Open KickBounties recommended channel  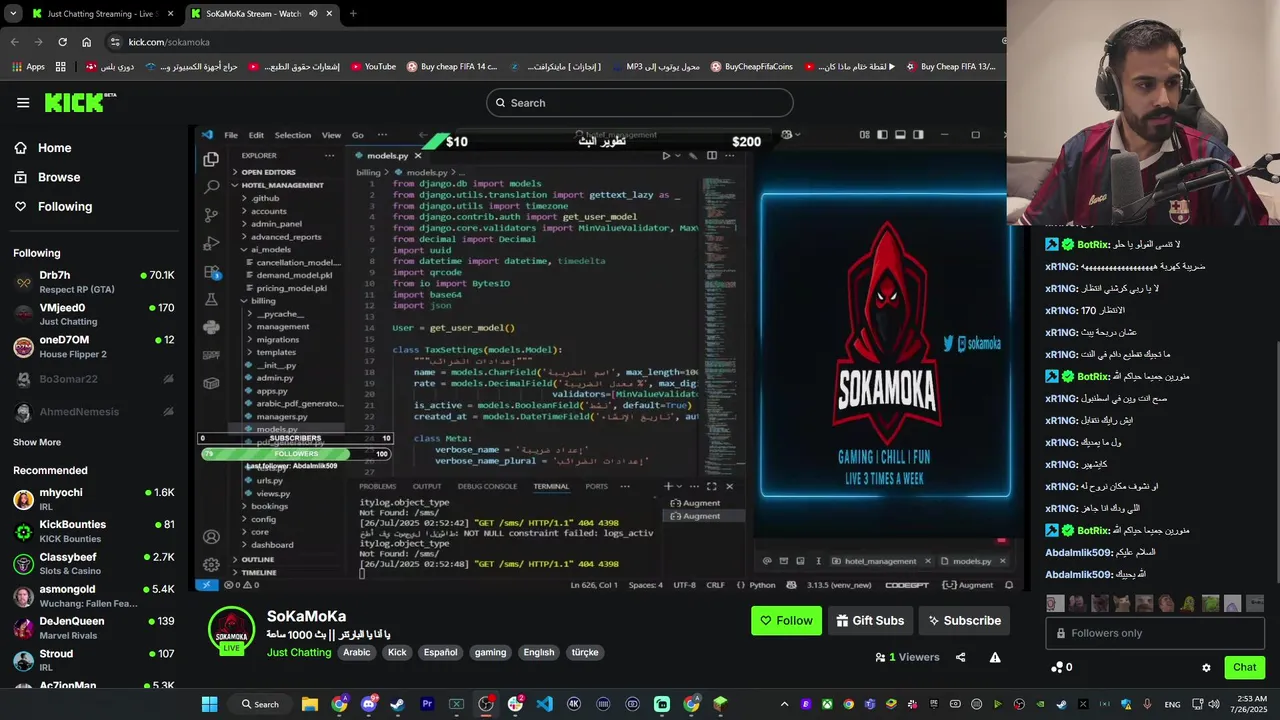click(94, 531)
